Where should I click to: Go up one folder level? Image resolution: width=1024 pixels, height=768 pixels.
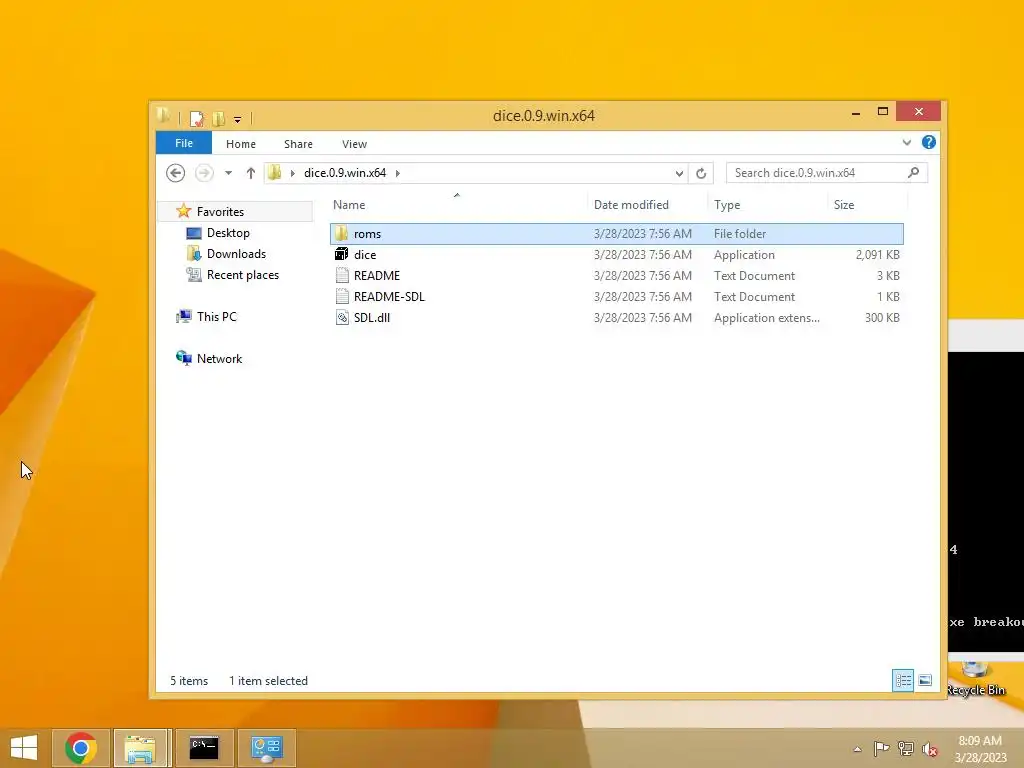(x=250, y=173)
